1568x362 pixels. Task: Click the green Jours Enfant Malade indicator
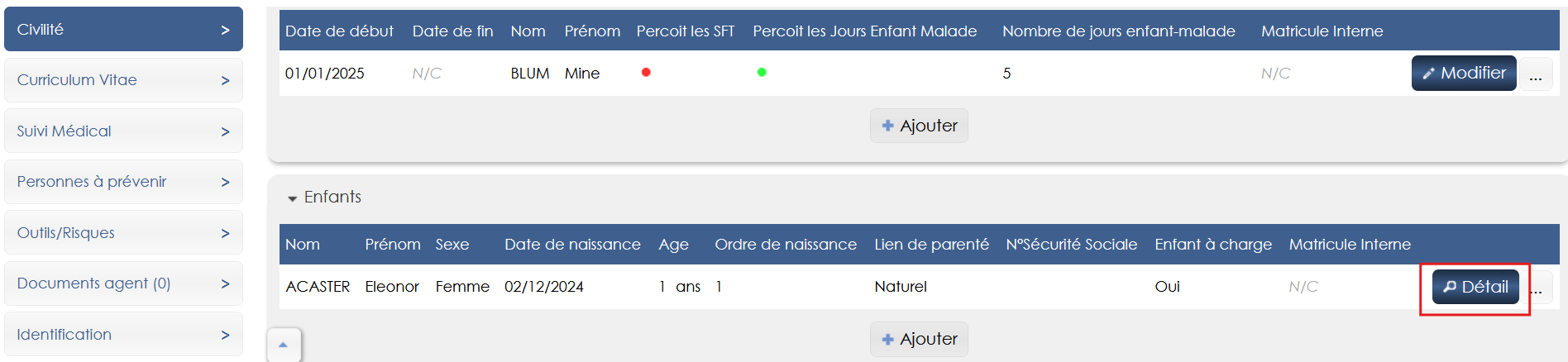coord(762,73)
